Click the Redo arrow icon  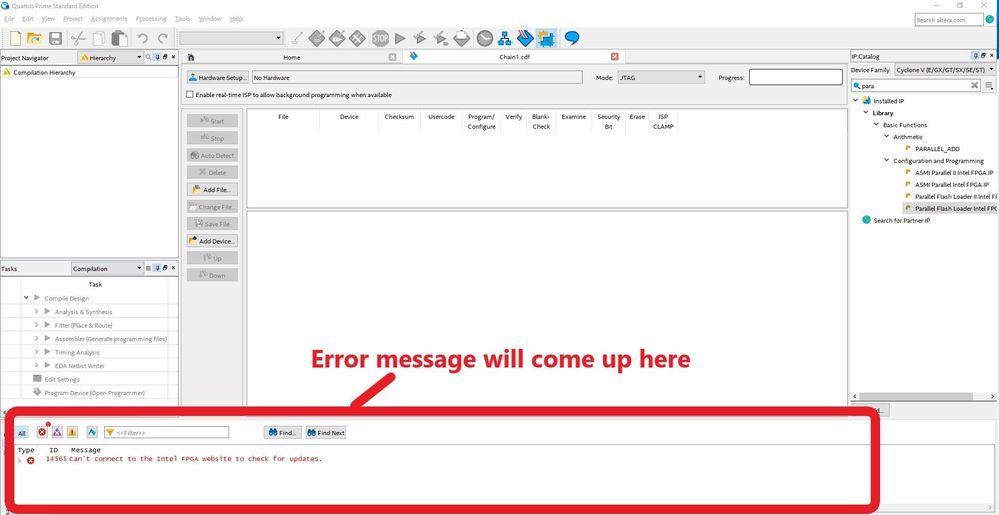163,38
